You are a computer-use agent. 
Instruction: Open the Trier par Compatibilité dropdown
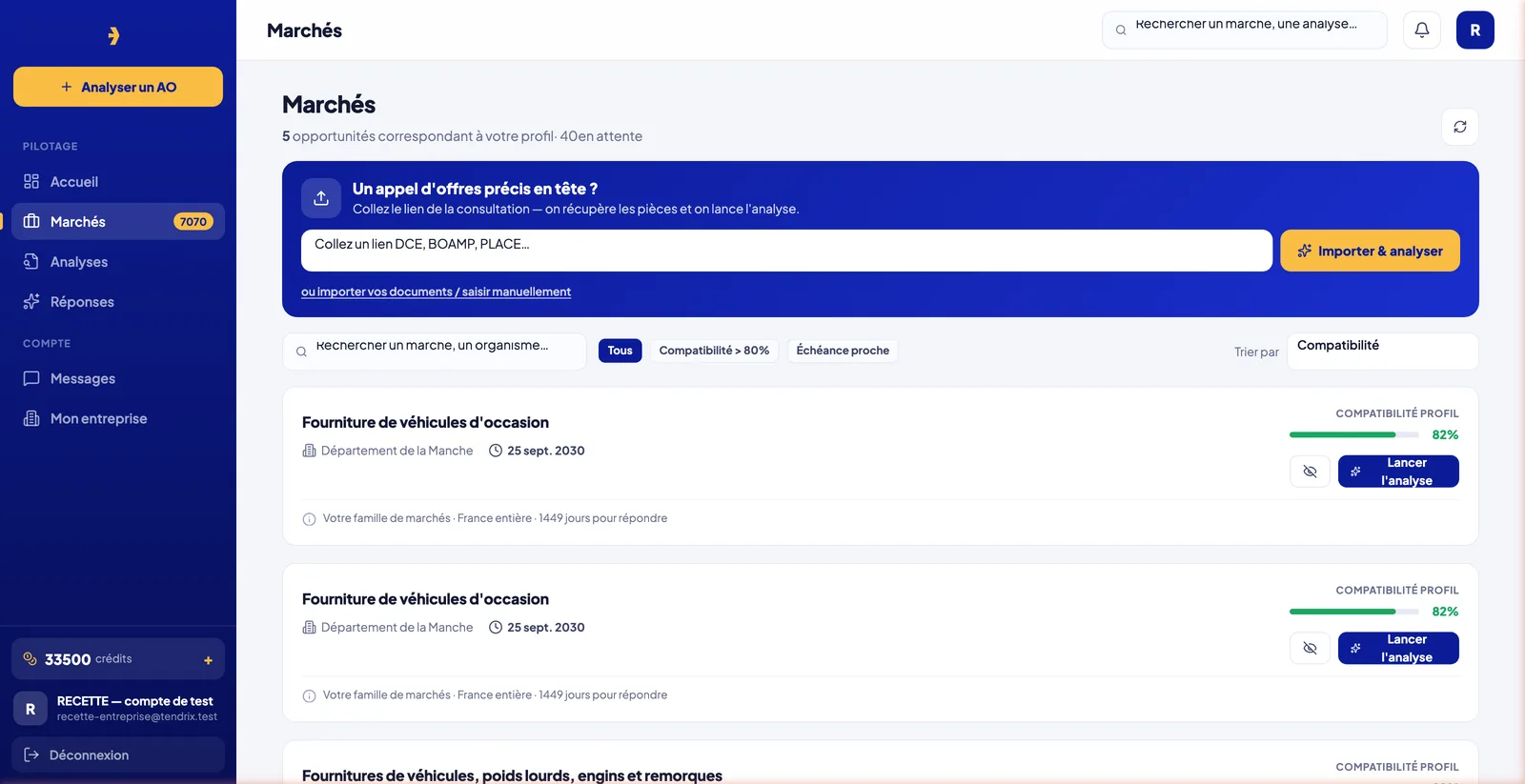[x=1382, y=352]
